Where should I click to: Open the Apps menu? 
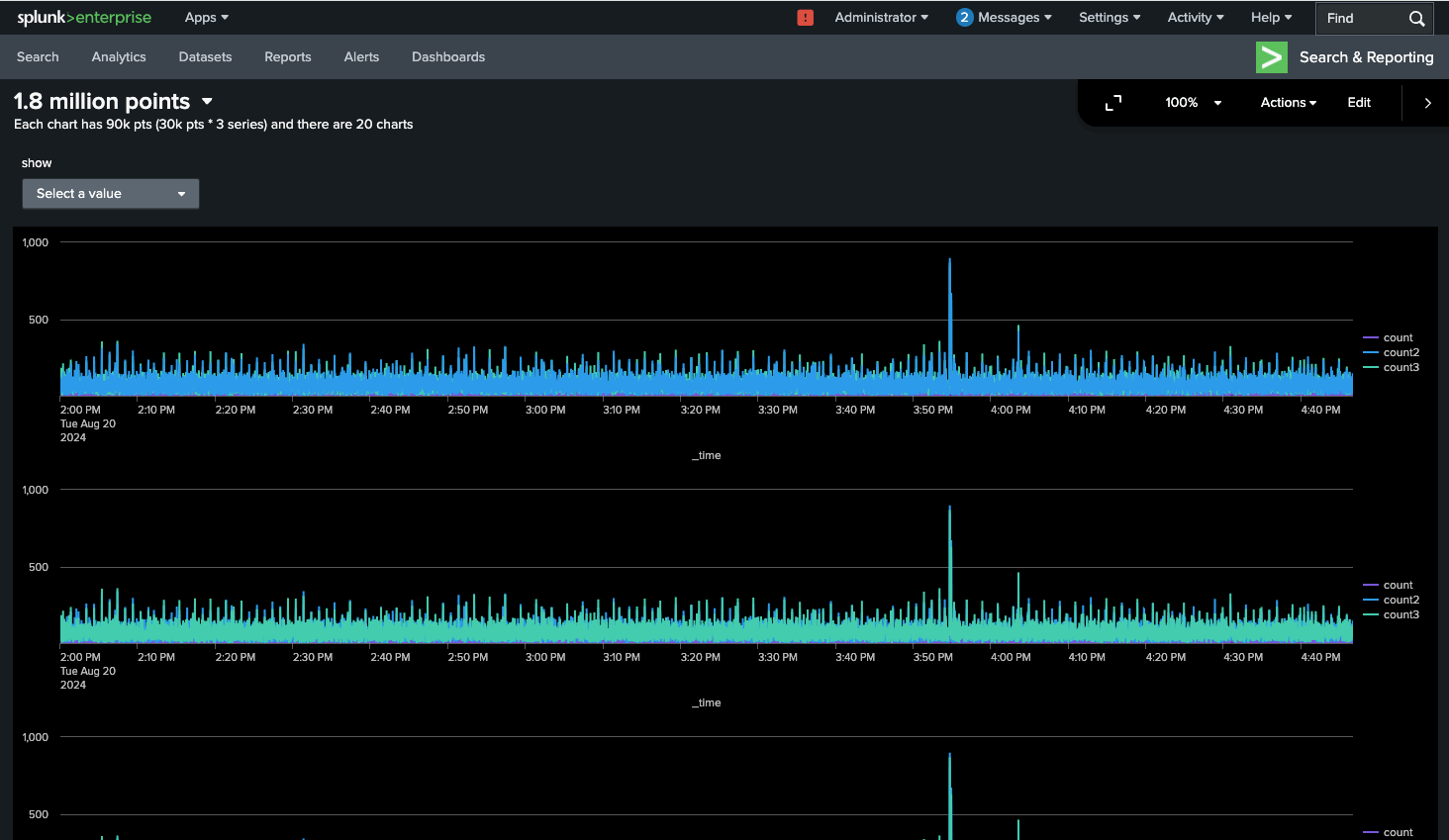[206, 18]
